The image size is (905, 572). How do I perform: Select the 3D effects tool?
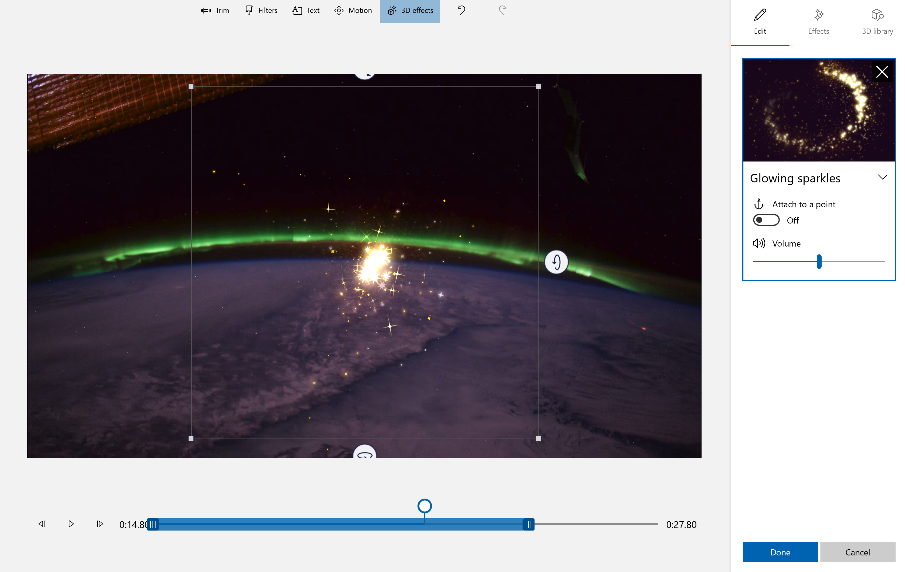pyautogui.click(x=410, y=10)
